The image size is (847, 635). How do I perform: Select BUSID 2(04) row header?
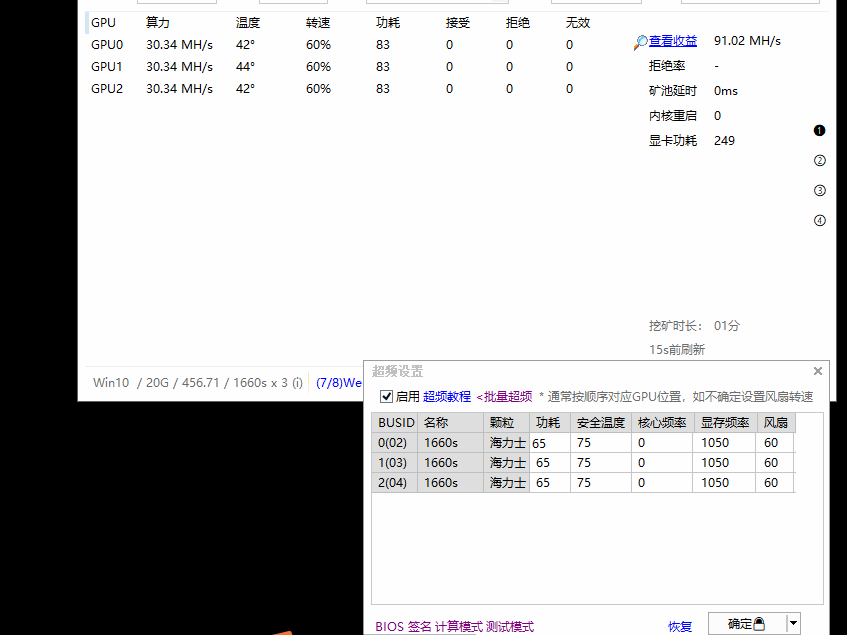395,483
